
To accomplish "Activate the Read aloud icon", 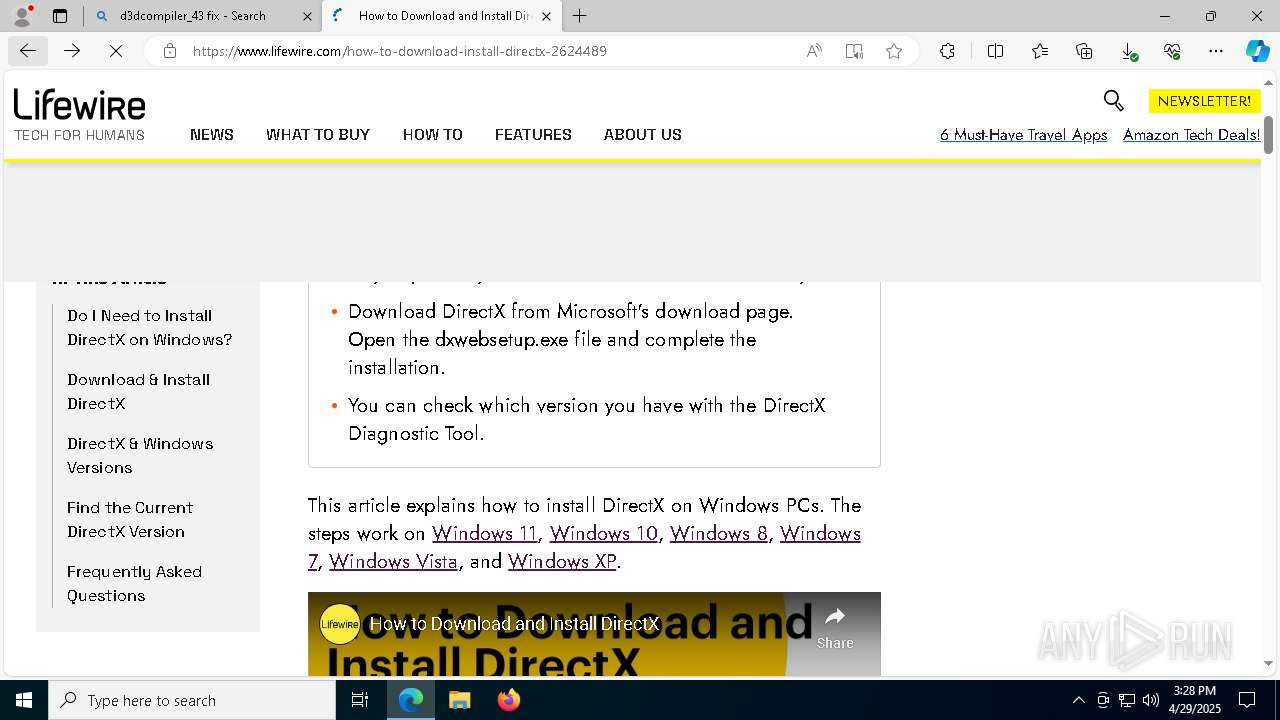I will click(814, 51).
